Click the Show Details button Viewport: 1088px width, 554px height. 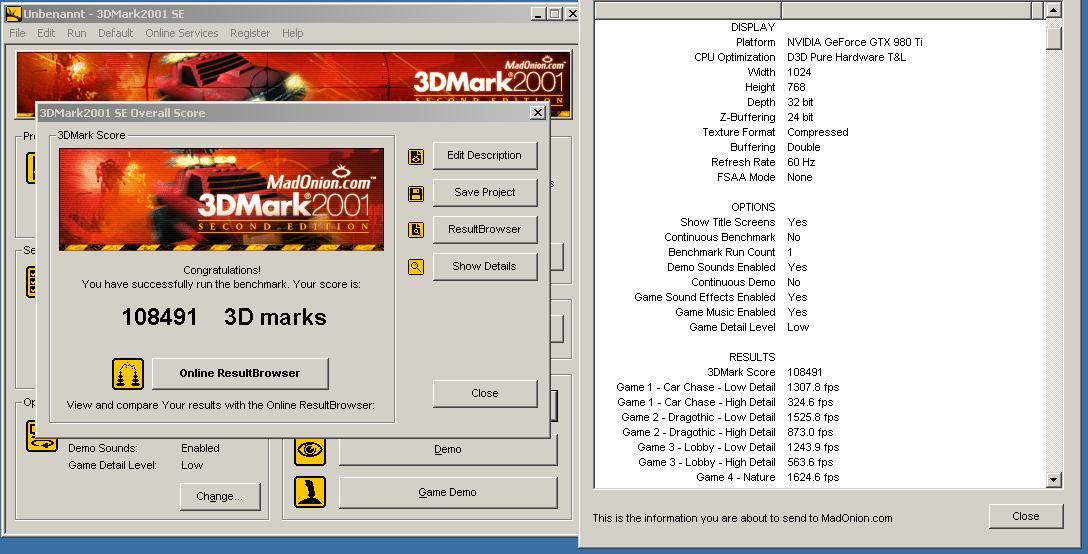click(x=484, y=266)
